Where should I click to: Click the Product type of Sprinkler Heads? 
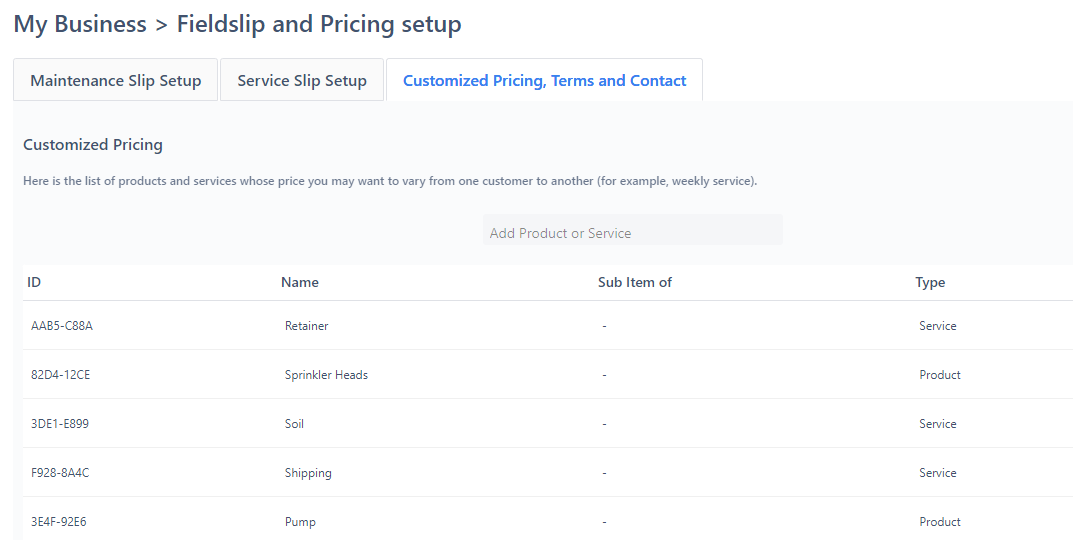(x=940, y=375)
